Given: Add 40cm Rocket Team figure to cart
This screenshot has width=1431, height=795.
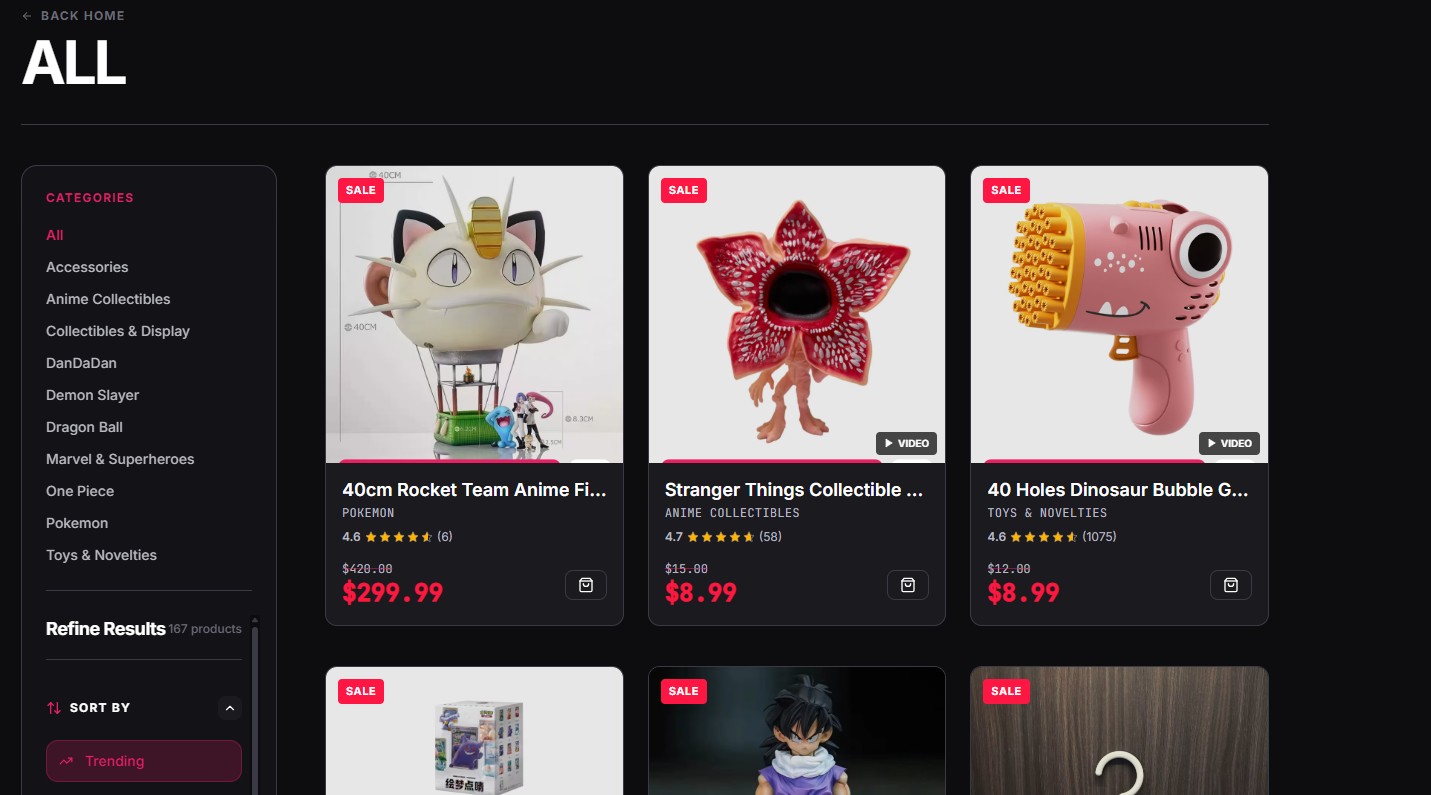Looking at the screenshot, I should 586,585.
